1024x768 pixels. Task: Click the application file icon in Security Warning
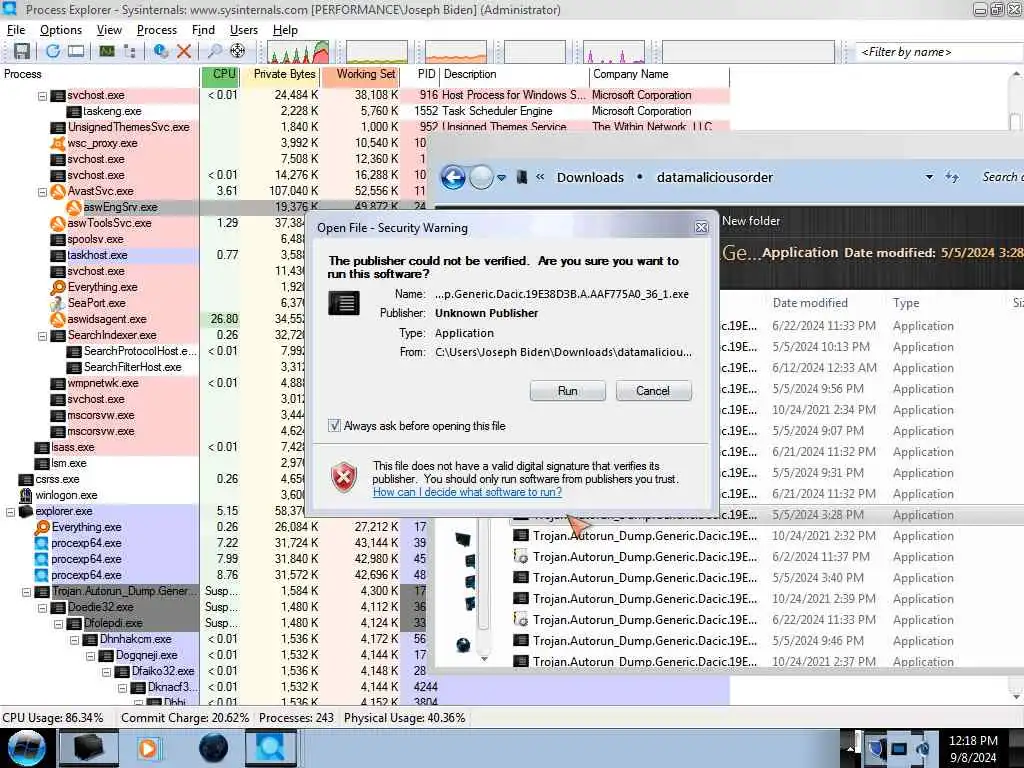tap(344, 303)
